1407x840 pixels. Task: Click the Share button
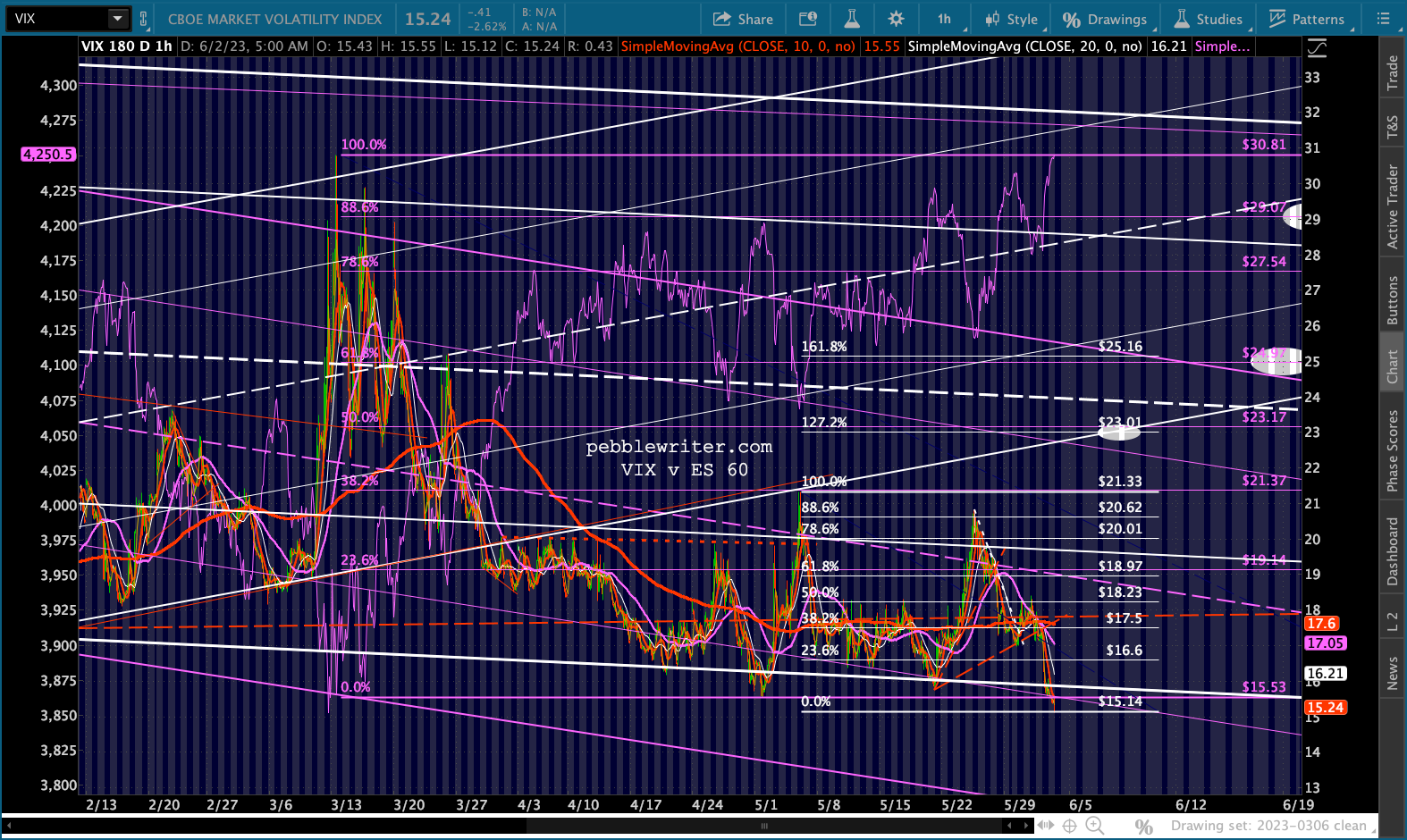pyautogui.click(x=743, y=19)
